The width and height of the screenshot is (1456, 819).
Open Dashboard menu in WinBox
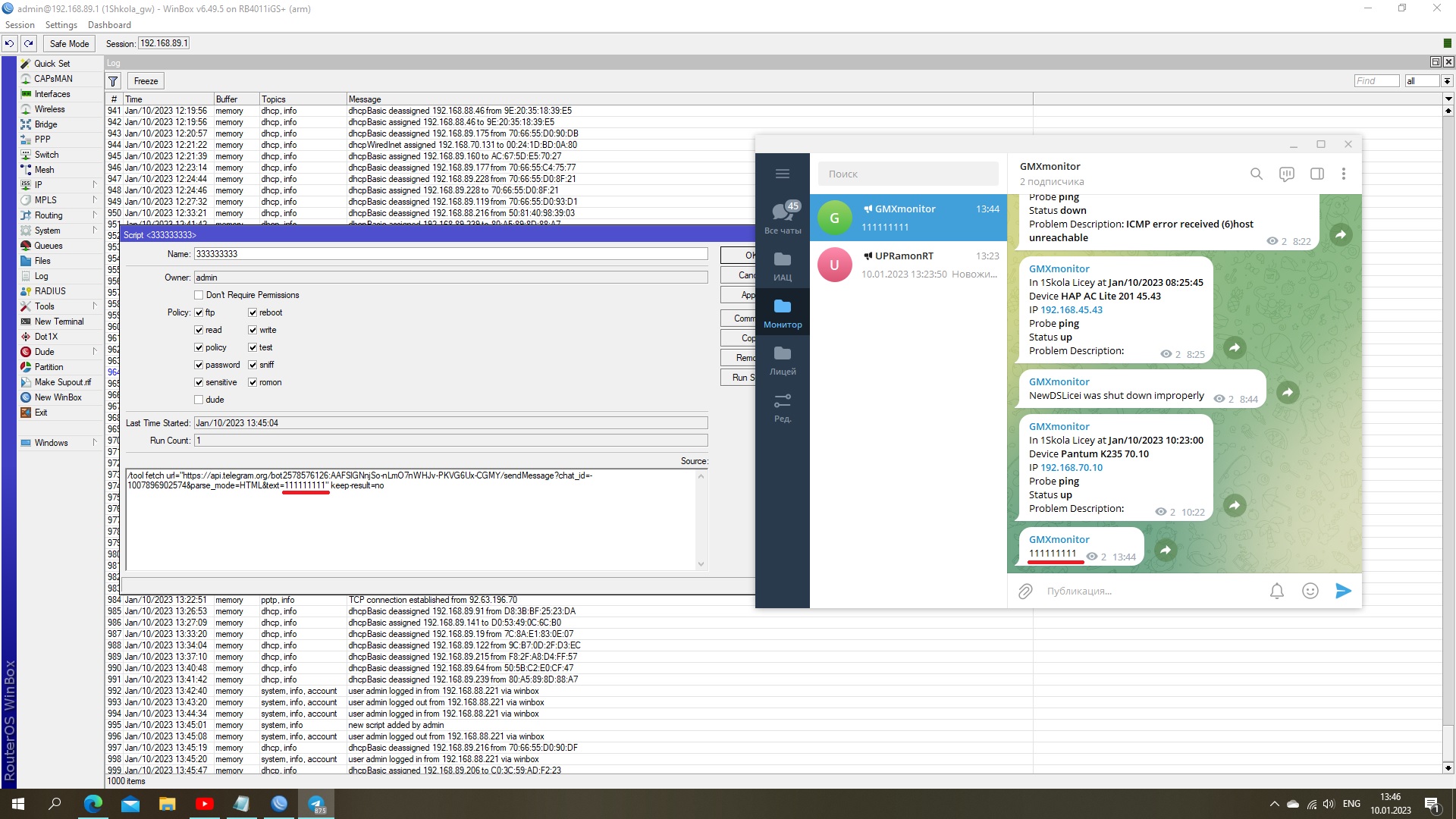pos(109,25)
